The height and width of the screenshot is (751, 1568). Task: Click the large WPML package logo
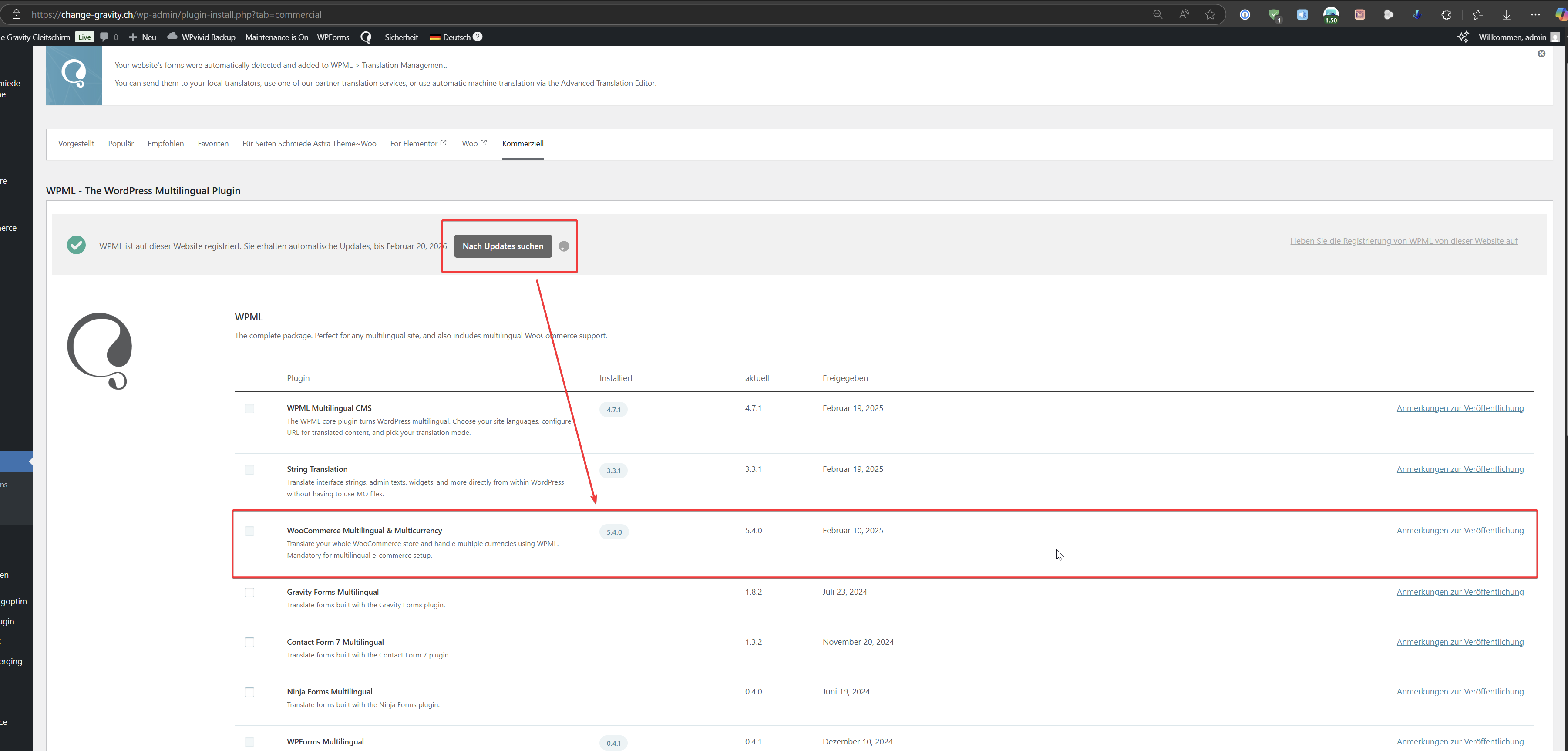point(100,351)
